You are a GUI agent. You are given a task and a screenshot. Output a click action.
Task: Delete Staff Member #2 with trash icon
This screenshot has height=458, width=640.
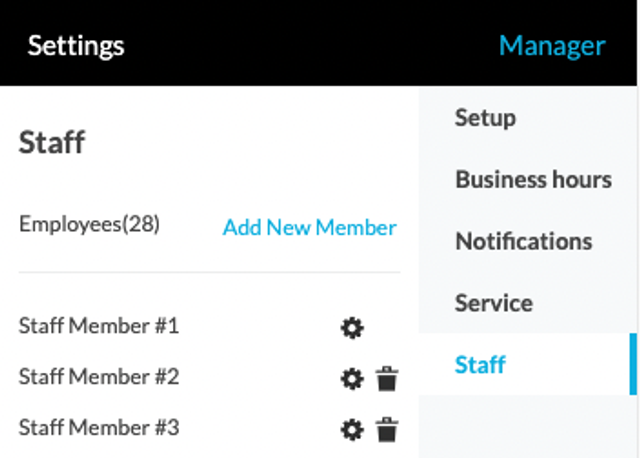click(387, 378)
